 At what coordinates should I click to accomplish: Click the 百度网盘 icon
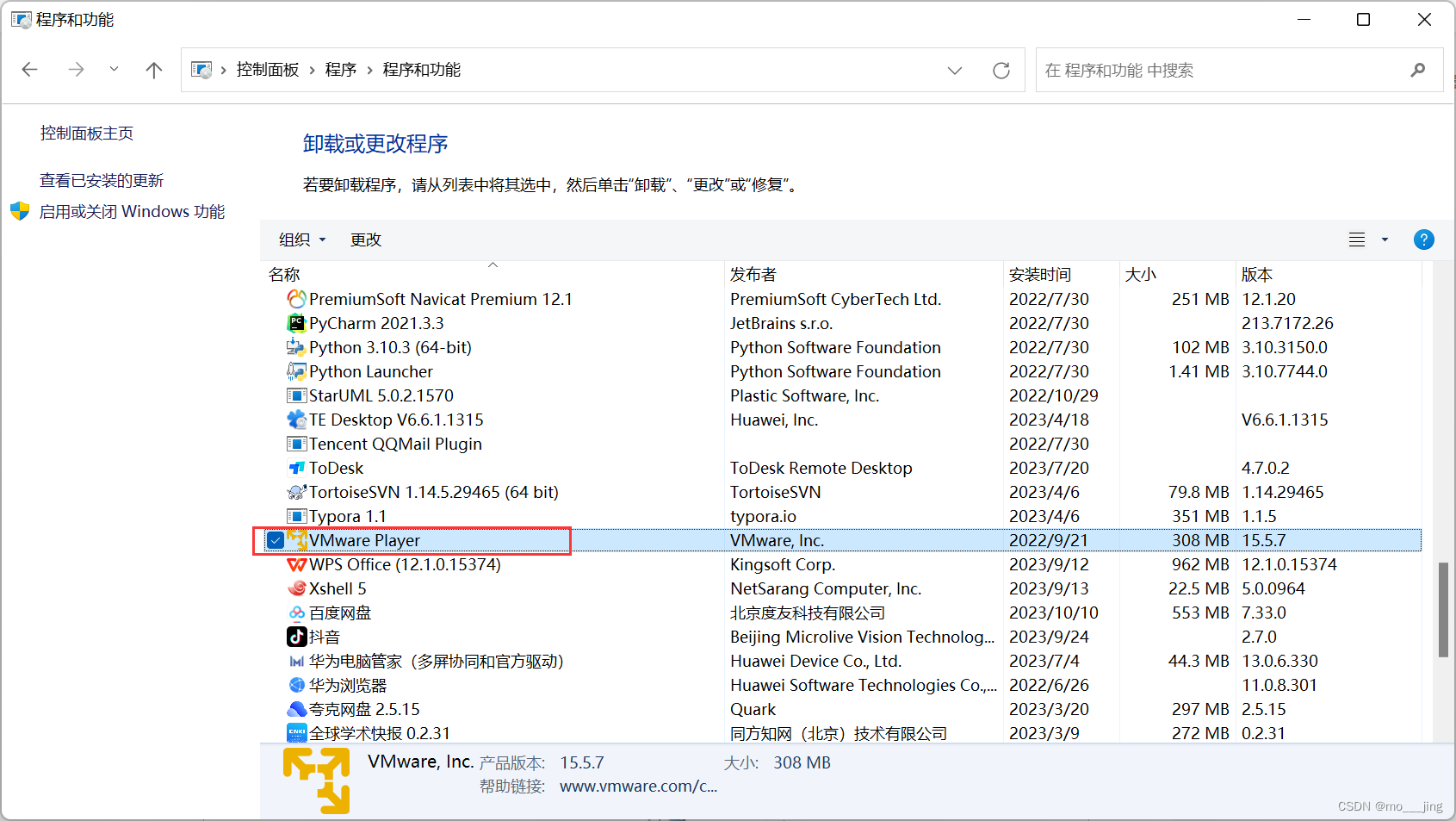(296, 613)
